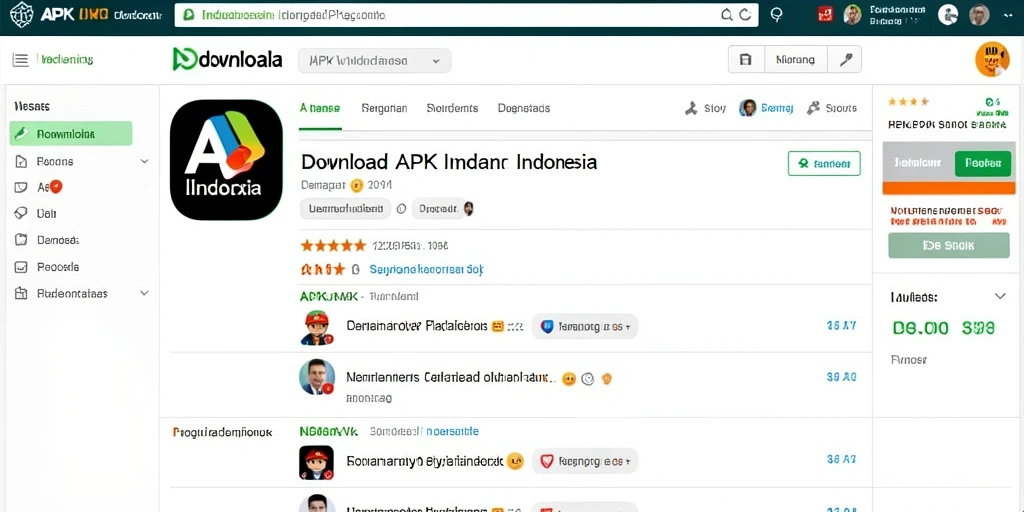The width and height of the screenshot is (1024, 512).
Task: Click the Uelt sidebar icon
Action: pos(21,213)
